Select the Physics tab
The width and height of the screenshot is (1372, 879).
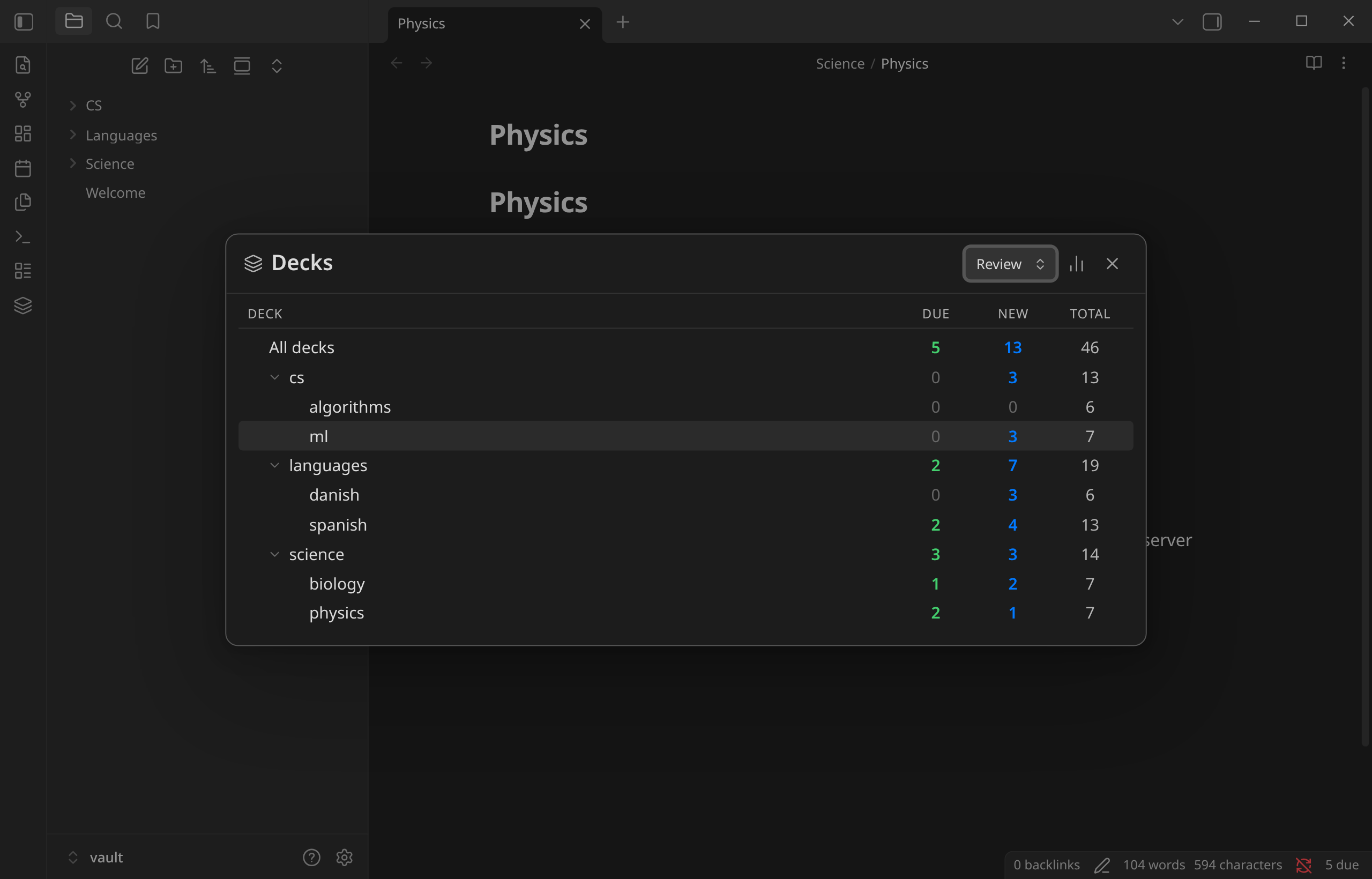click(x=495, y=24)
